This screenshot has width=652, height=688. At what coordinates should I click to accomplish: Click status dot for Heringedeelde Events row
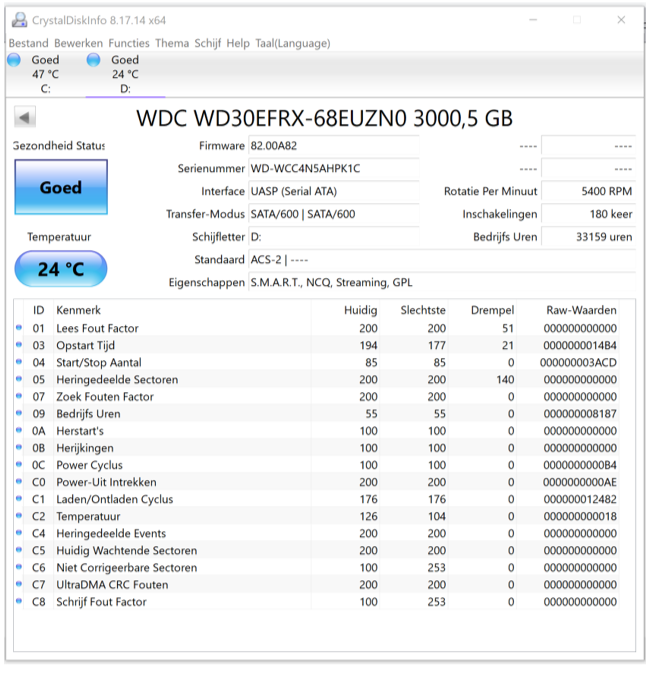pos(19,533)
